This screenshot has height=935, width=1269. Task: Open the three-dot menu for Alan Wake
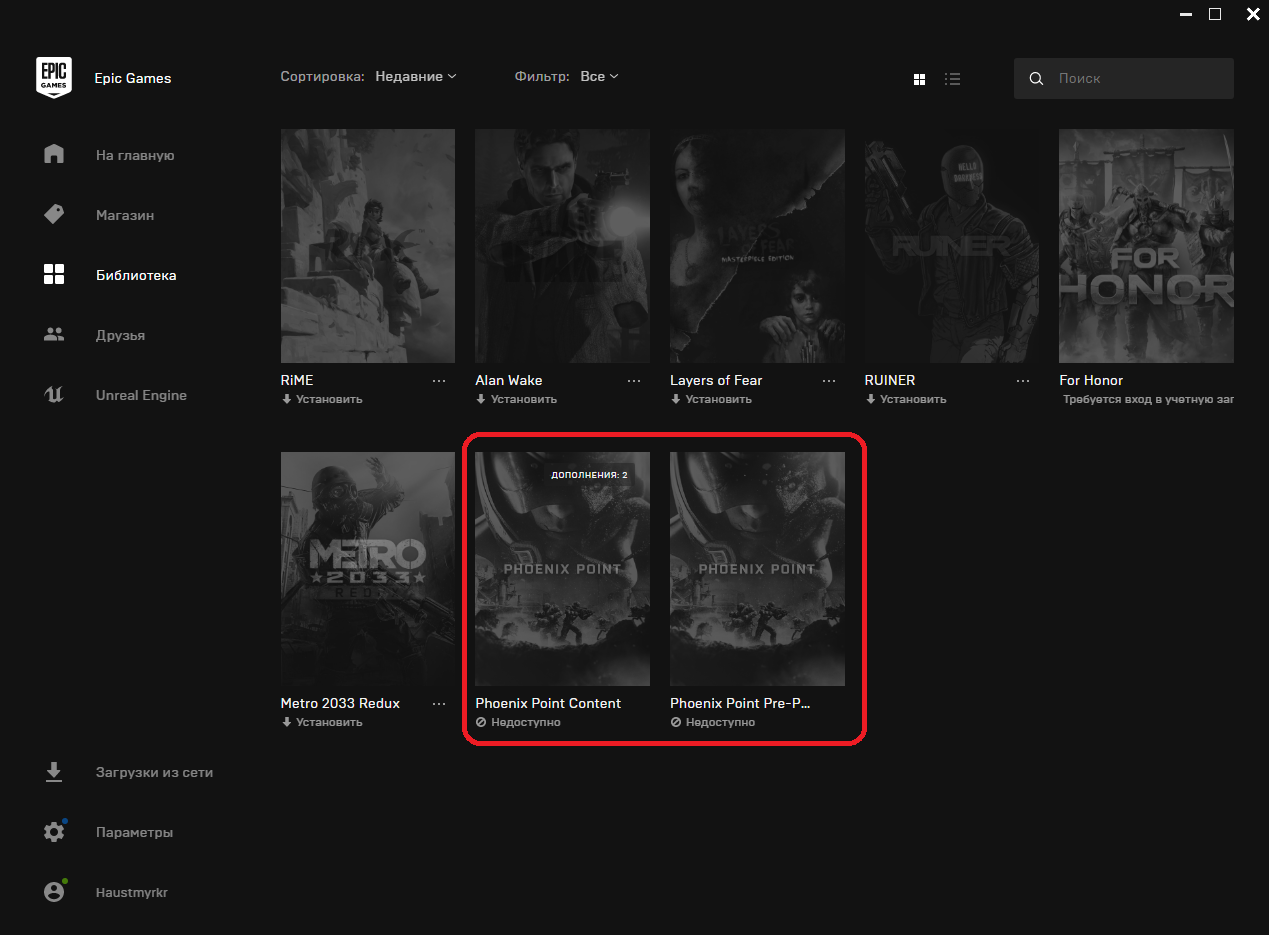point(634,381)
